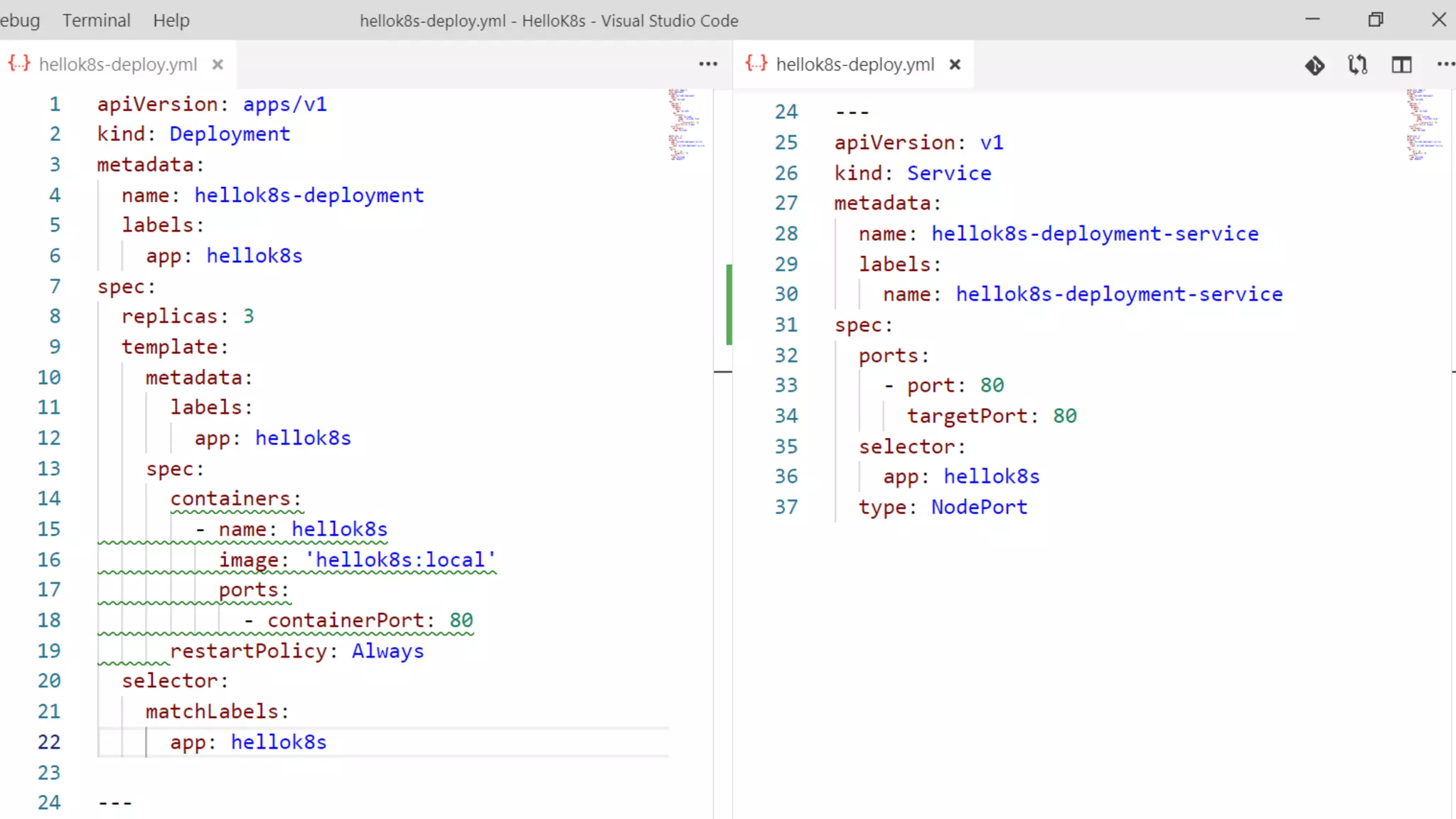Click line number 31 in right gutter
The width and height of the screenshot is (1456, 819).
pos(786,325)
